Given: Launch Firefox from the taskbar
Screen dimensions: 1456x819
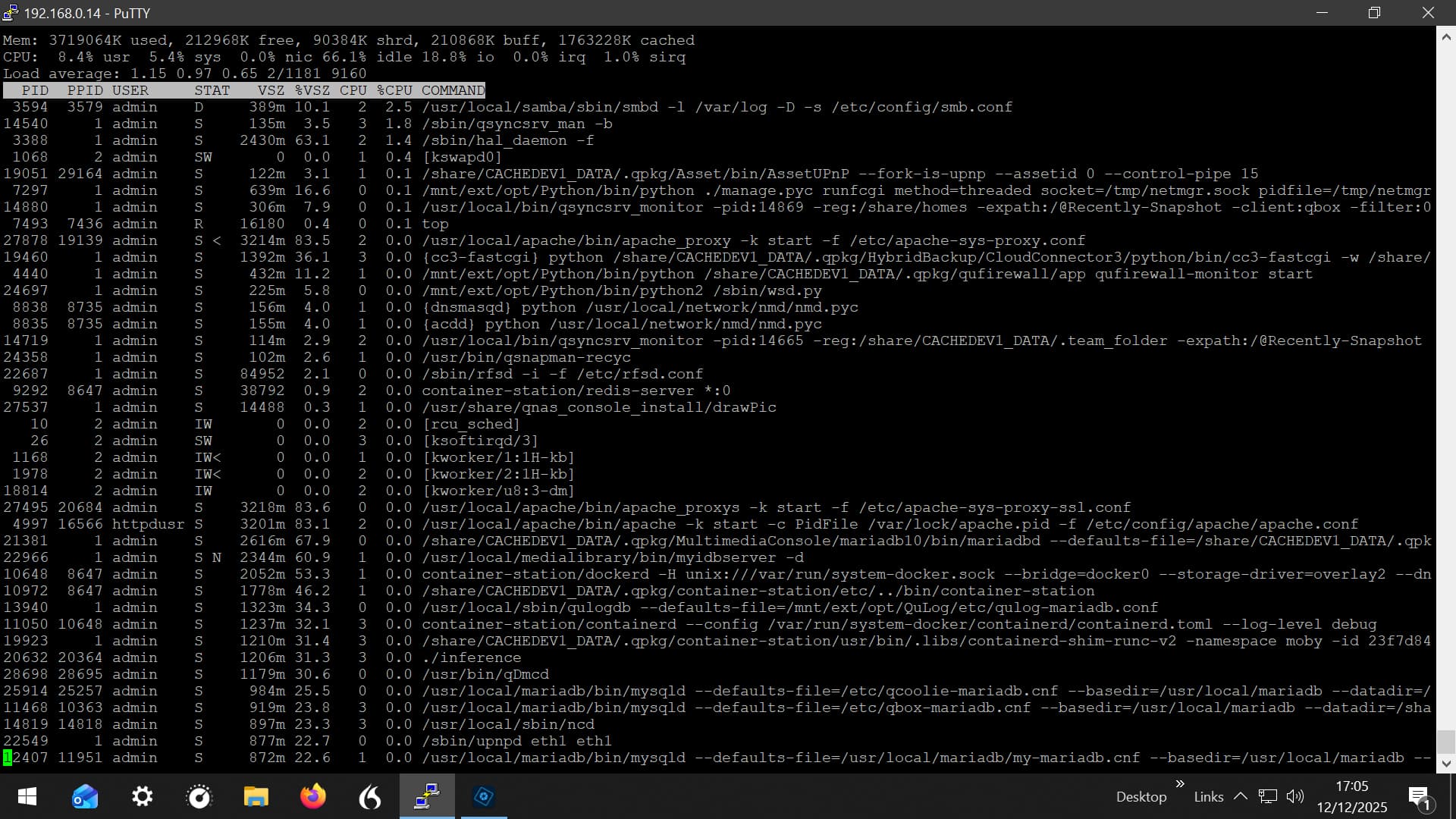Looking at the screenshot, I should click(312, 796).
